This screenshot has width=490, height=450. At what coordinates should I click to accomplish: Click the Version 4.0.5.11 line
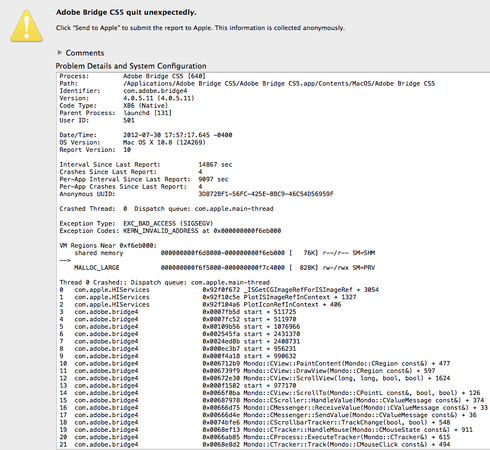click(127, 98)
